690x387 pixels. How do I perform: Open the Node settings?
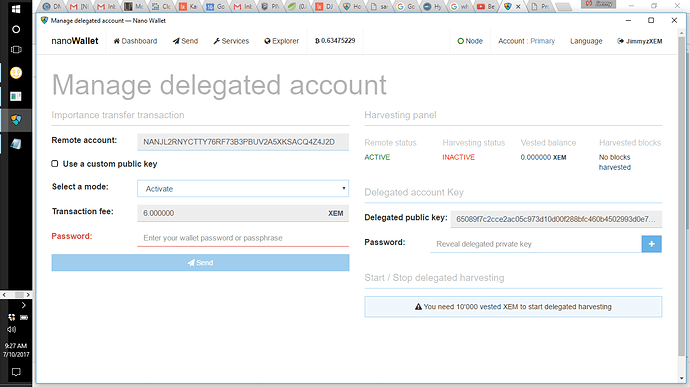click(470, 41)
